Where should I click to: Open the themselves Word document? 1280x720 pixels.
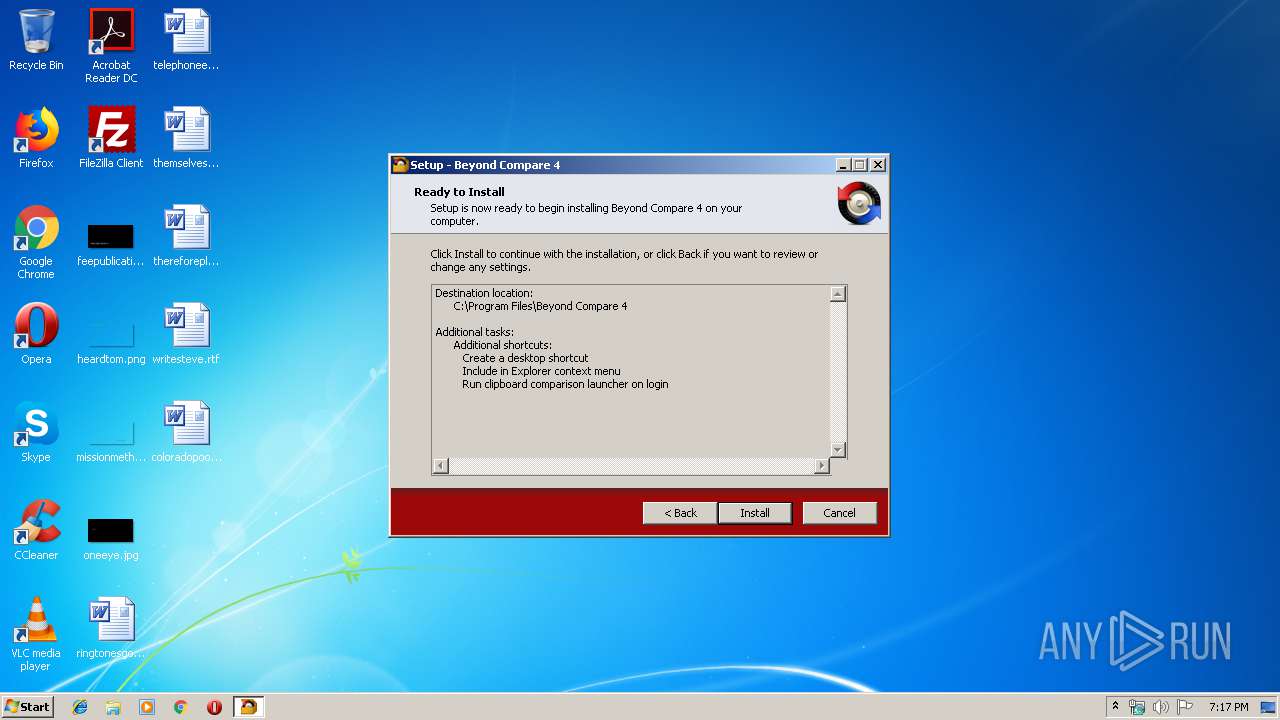click(x=186, y=138)
